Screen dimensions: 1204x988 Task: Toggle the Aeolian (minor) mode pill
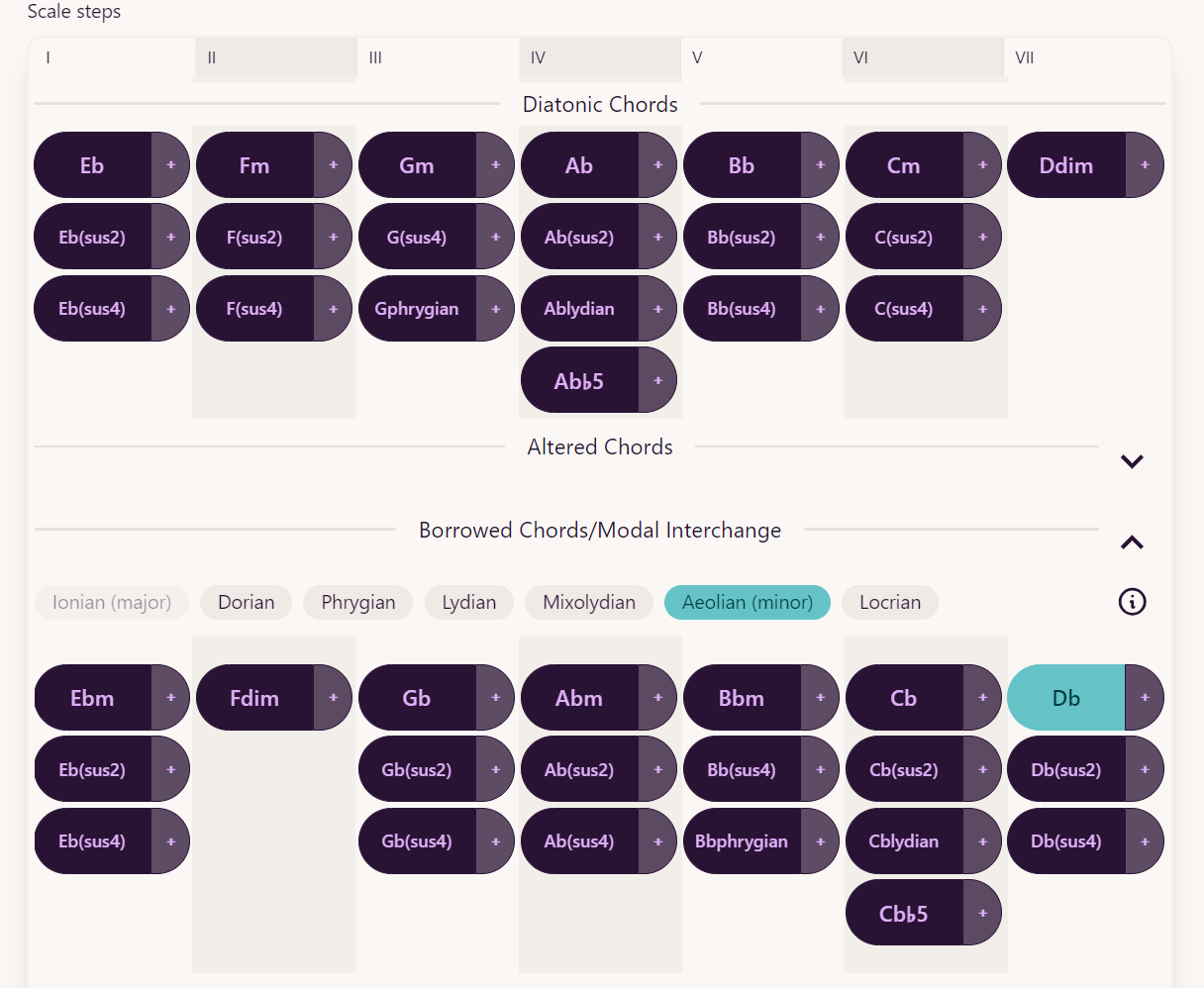click(748, 602)
